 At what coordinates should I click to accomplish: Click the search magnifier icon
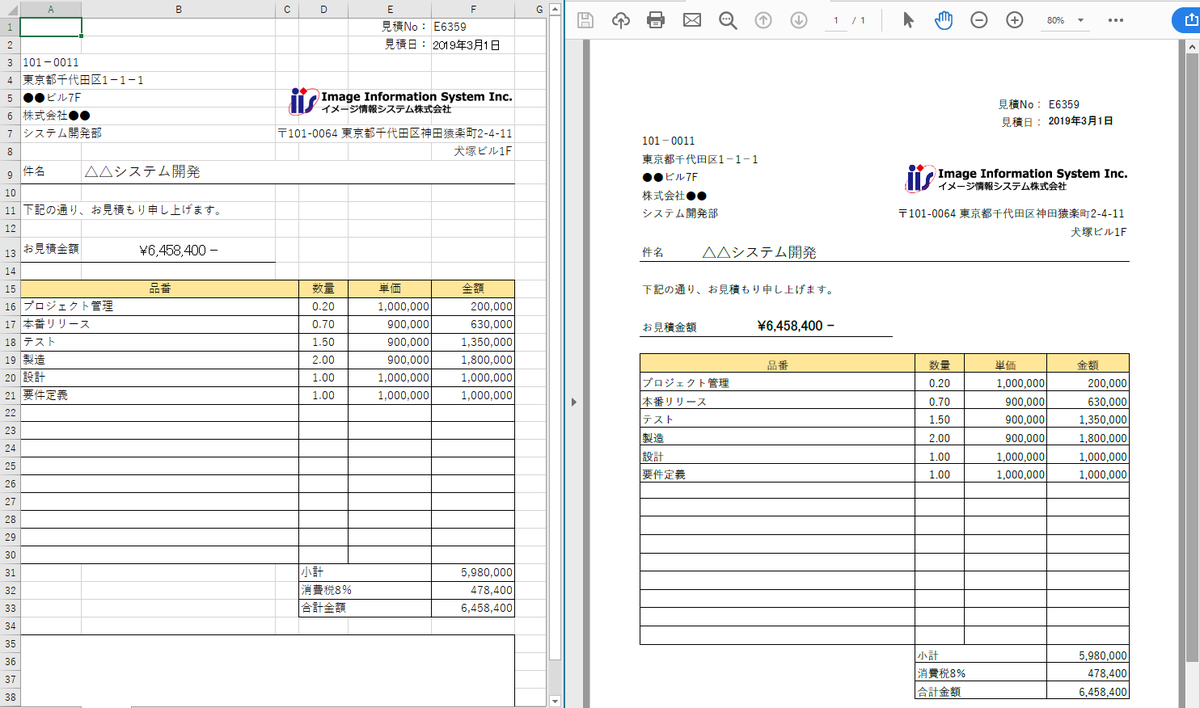click(727, 19)
